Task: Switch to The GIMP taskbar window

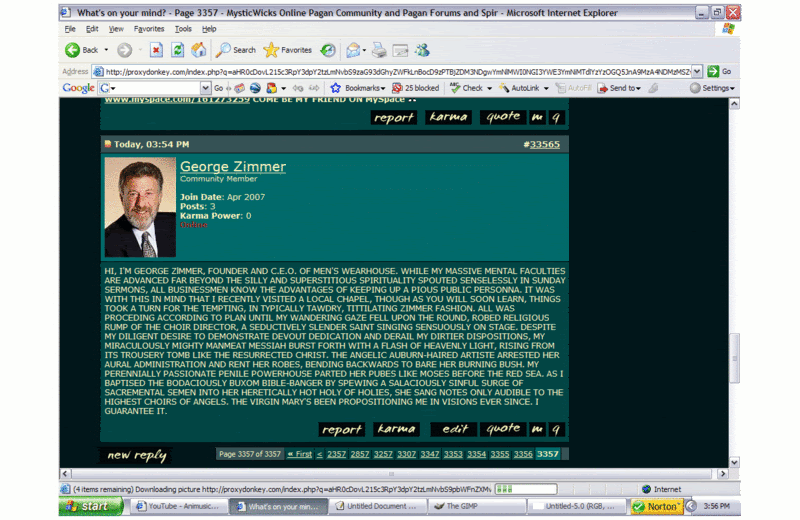Action: (478, 506)
